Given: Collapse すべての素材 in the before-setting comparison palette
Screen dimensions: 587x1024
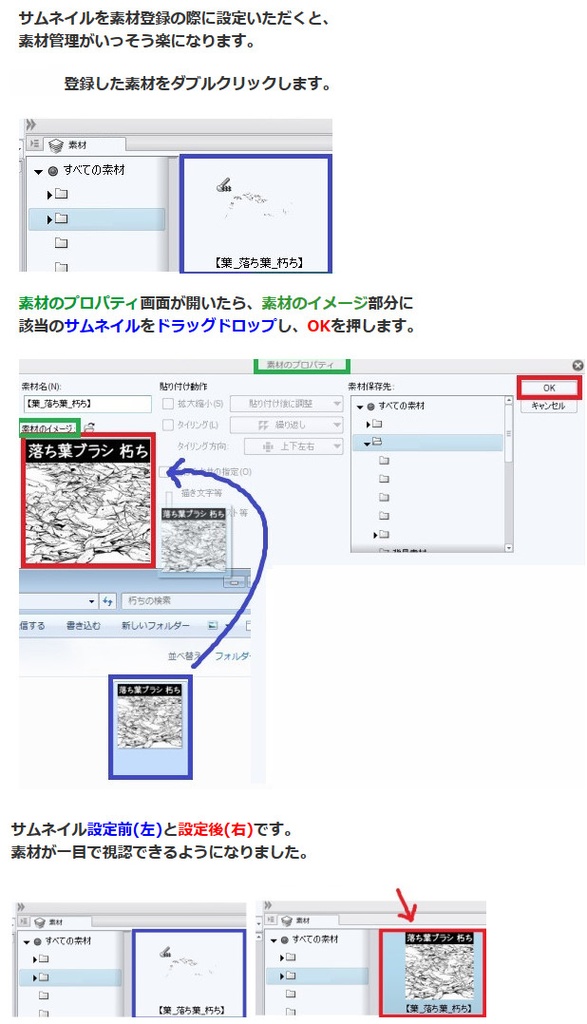Looking at the screenshot, I should tap(27, 942).
